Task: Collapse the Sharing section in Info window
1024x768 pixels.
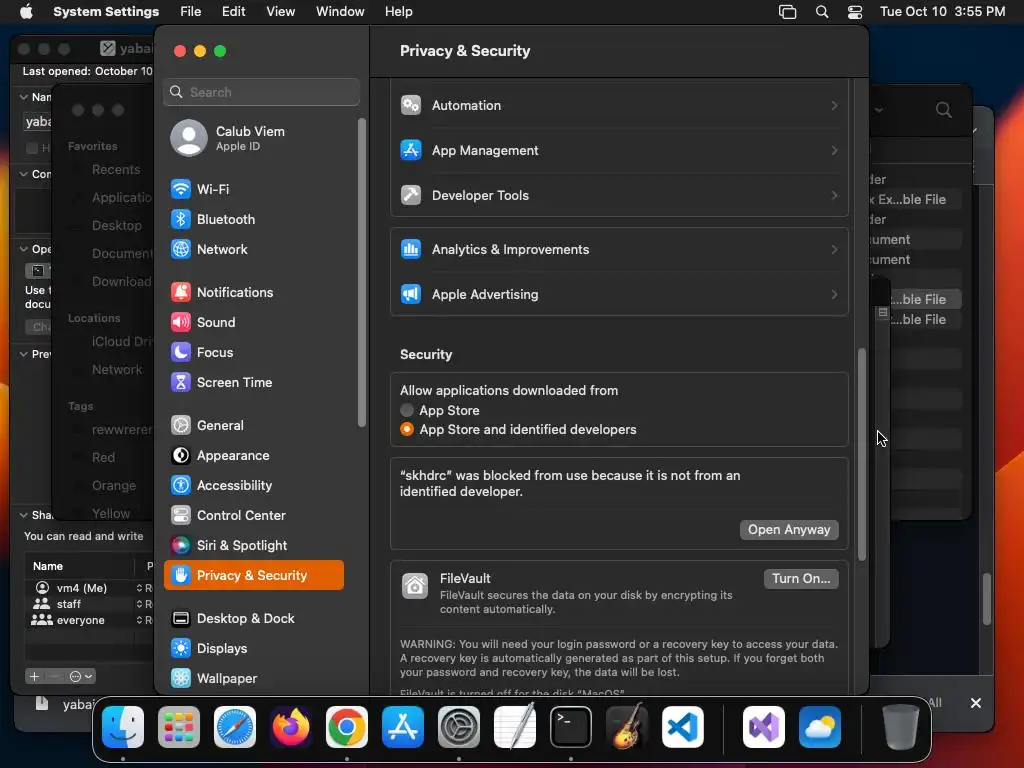Action: point(24,515)
